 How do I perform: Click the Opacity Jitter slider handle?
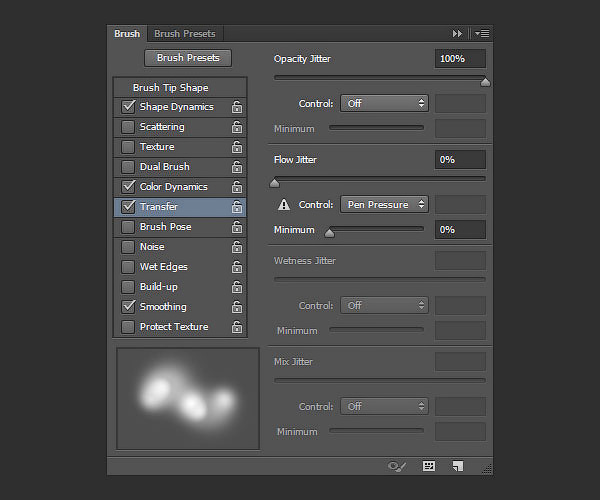[485, 82]
